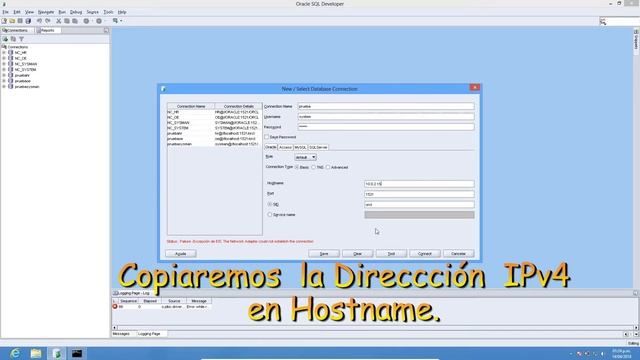
Task: Select the Messages tab at bottom
Action: tap(121, 334)
